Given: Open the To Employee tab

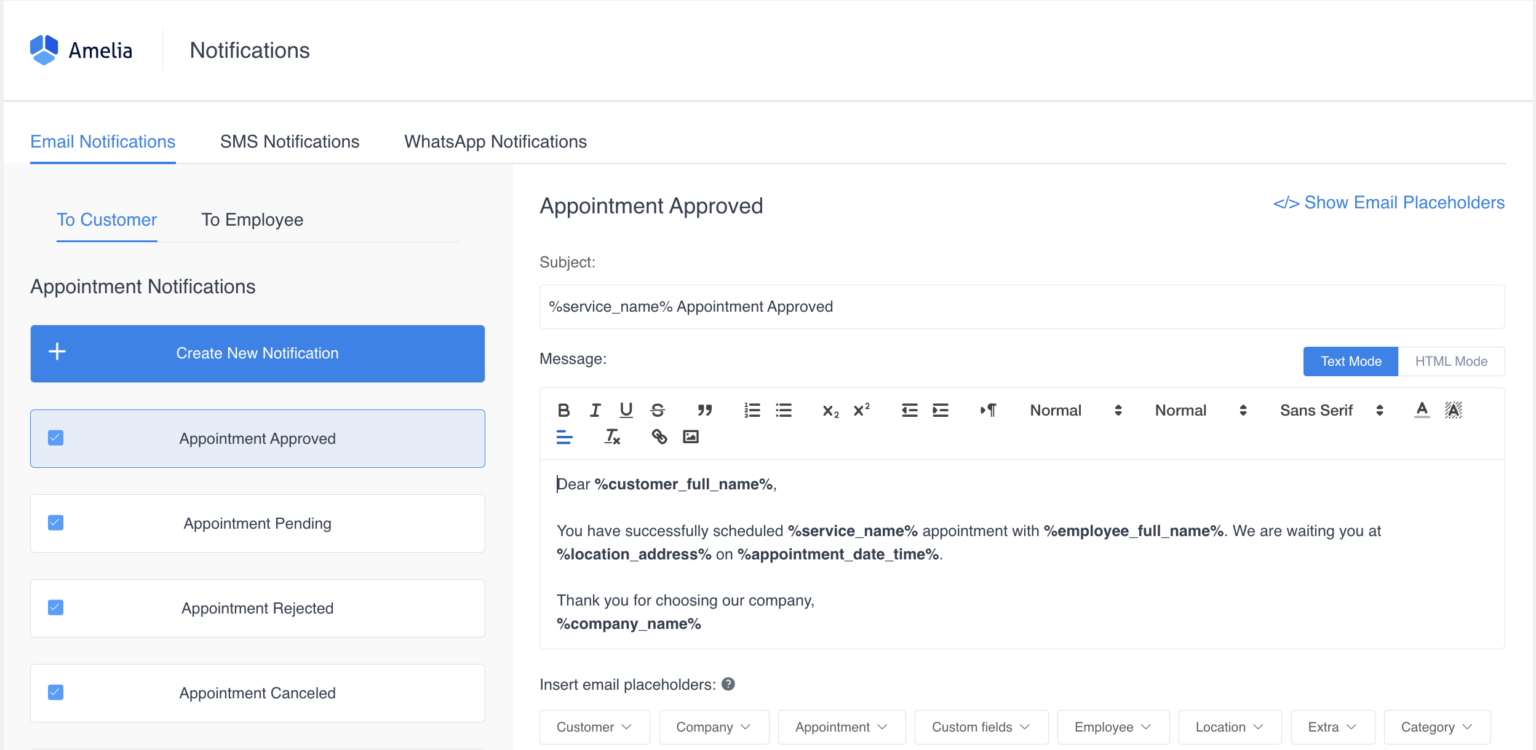Looking at the screenshot, I should point(252,219).
